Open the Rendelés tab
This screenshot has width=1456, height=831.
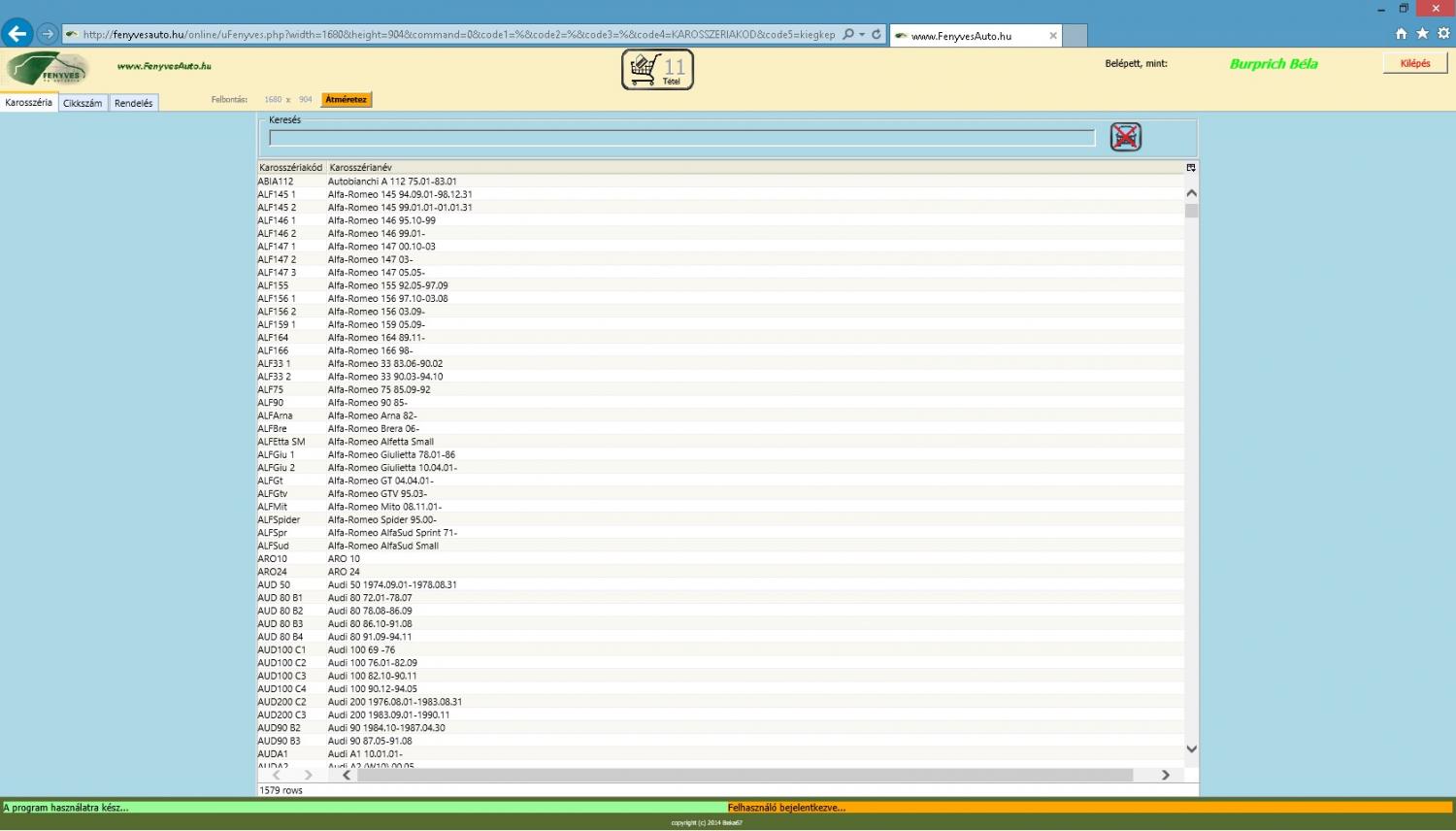coord(133,103)
